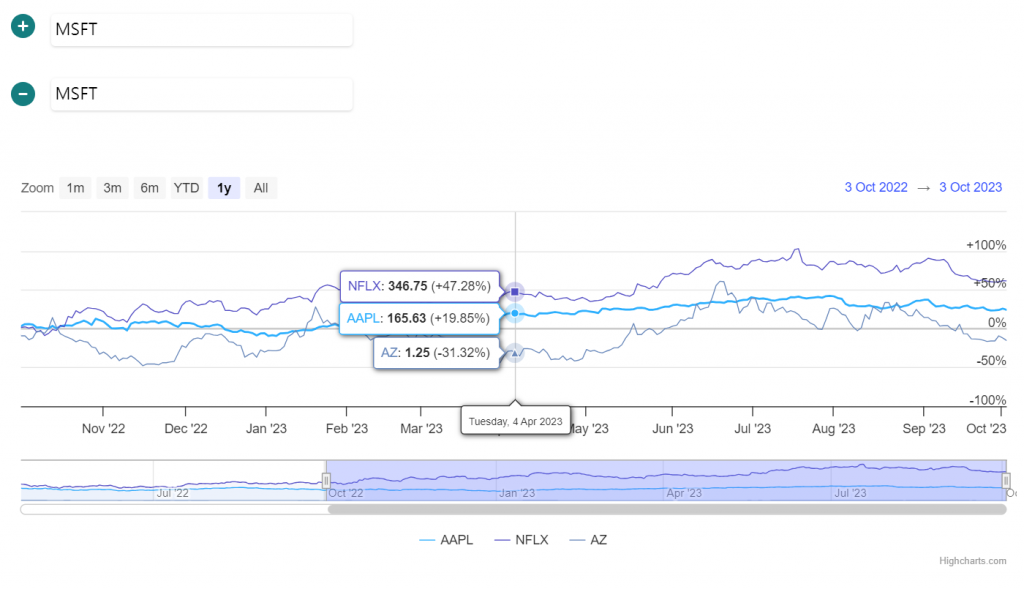Viewport: 1024px width, 589px height.
Task: Toggle NFLX series in the legend
Action: (522, 540)
